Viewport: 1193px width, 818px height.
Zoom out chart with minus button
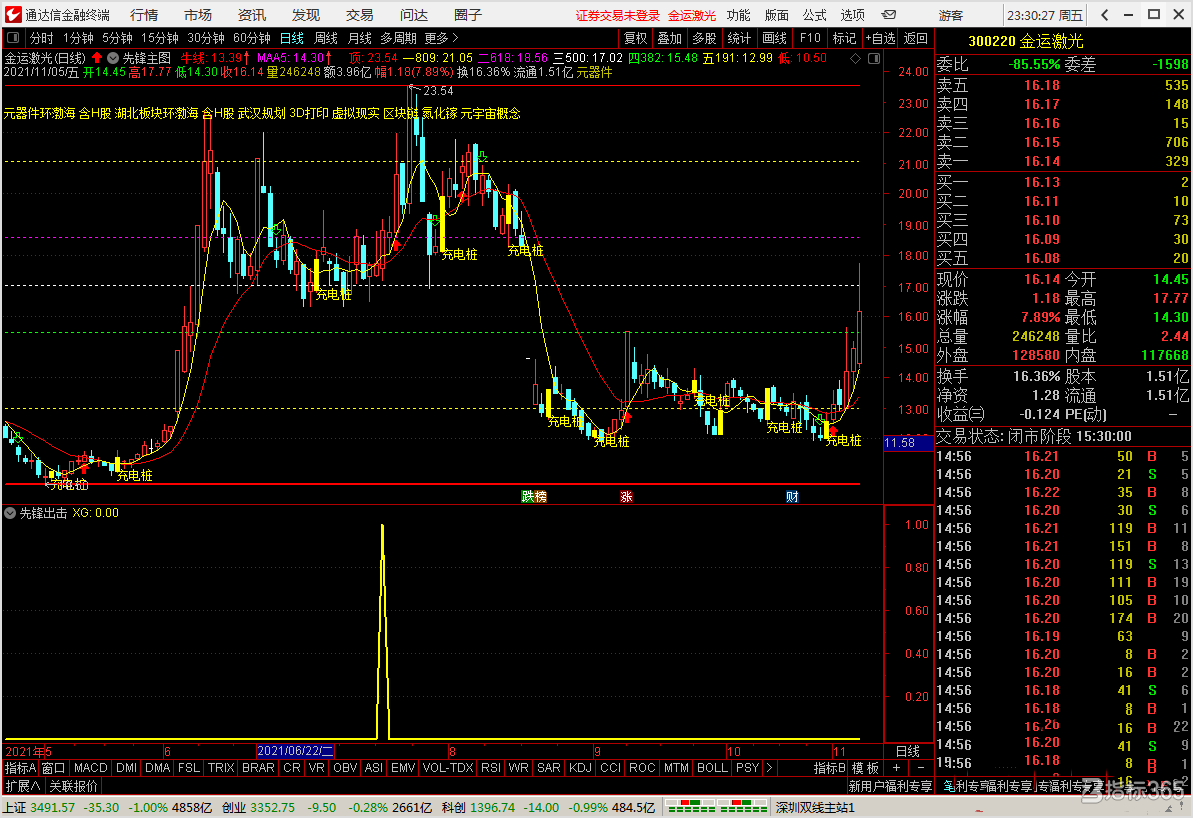click(921, 768)
